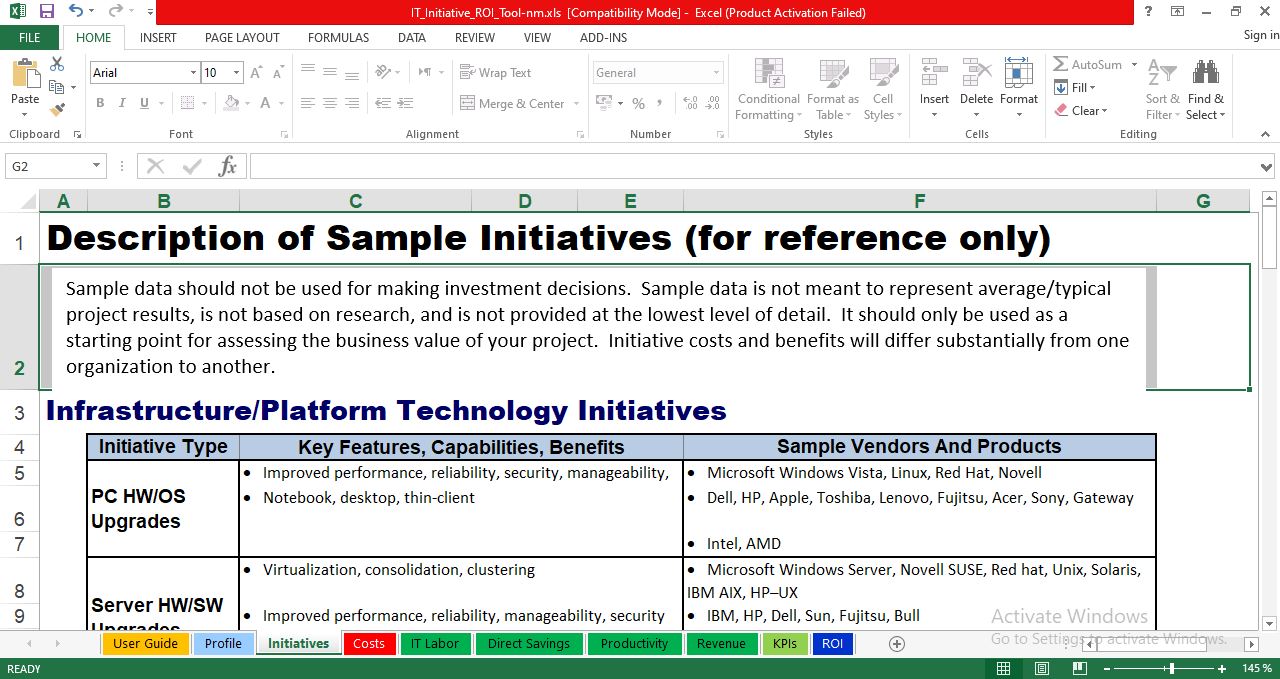Click the Merge & Center button
The image size is (1280, 679).
click(513, 103)
